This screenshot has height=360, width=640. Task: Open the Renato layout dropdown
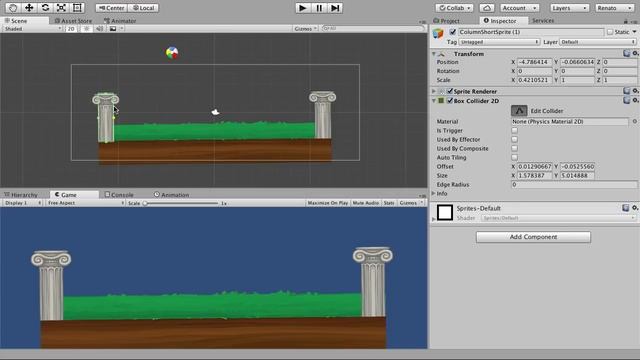coord(614,8)
